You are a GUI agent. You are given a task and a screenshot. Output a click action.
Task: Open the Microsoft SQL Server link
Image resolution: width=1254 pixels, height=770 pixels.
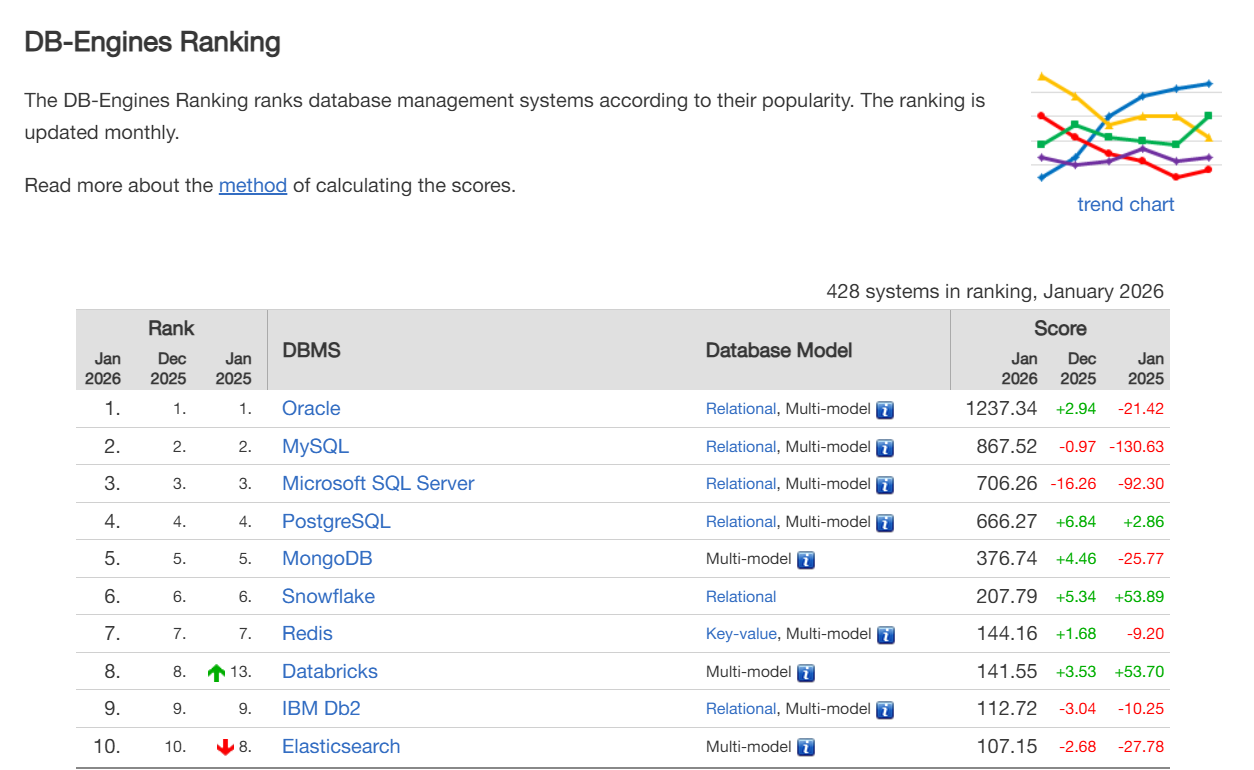coord(378,483)
